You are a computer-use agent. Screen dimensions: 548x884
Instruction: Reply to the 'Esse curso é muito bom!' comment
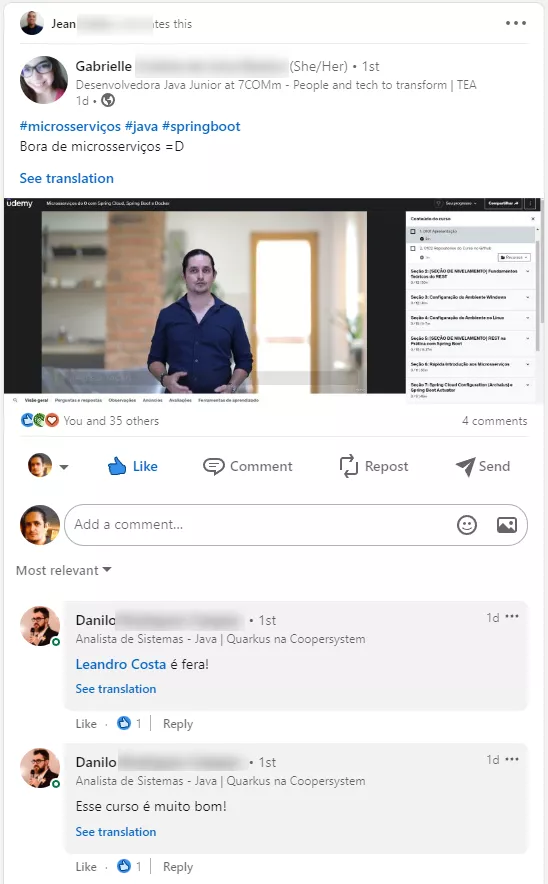tap(178, 867)
